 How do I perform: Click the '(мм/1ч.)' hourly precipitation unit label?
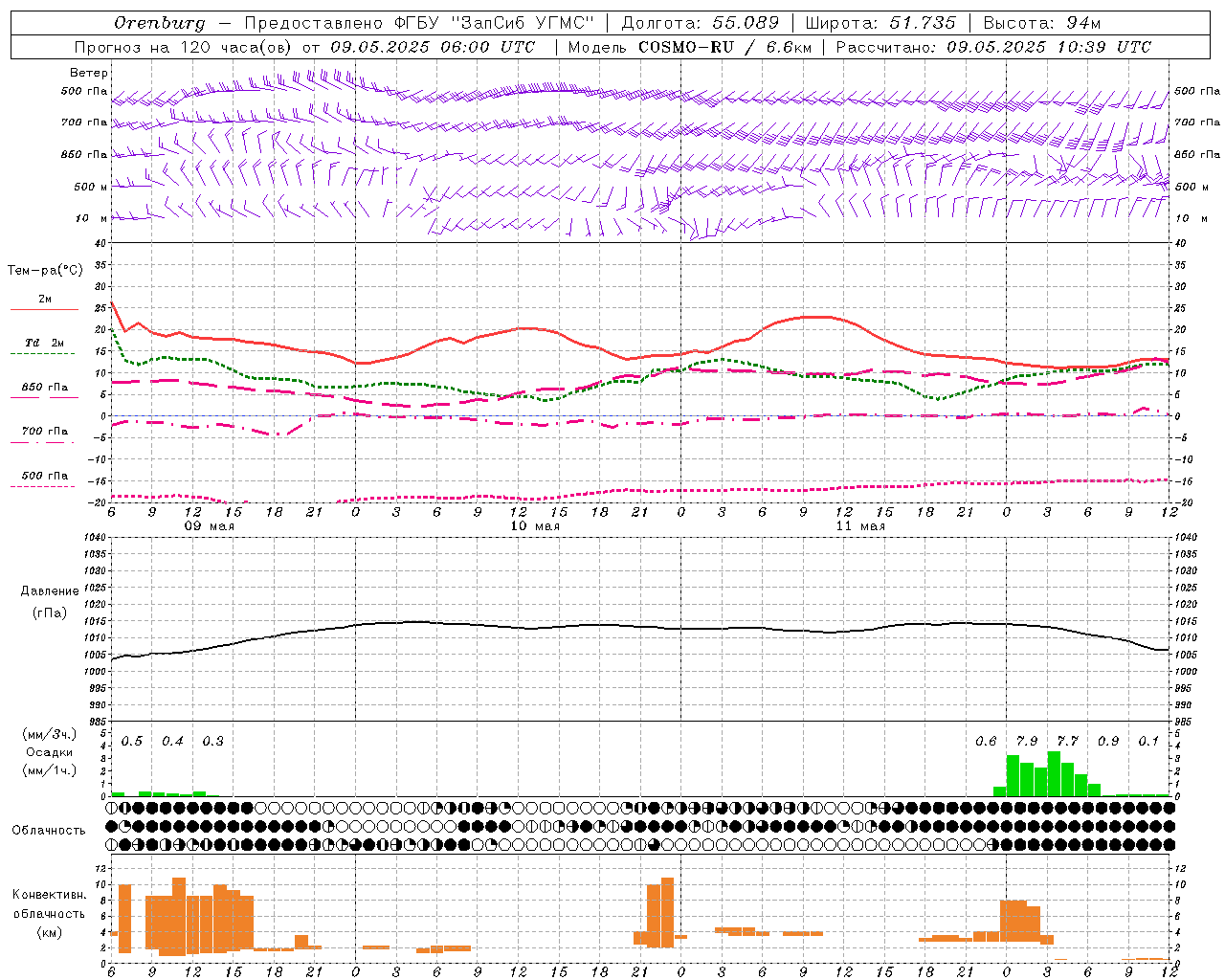tap(50, 770)
